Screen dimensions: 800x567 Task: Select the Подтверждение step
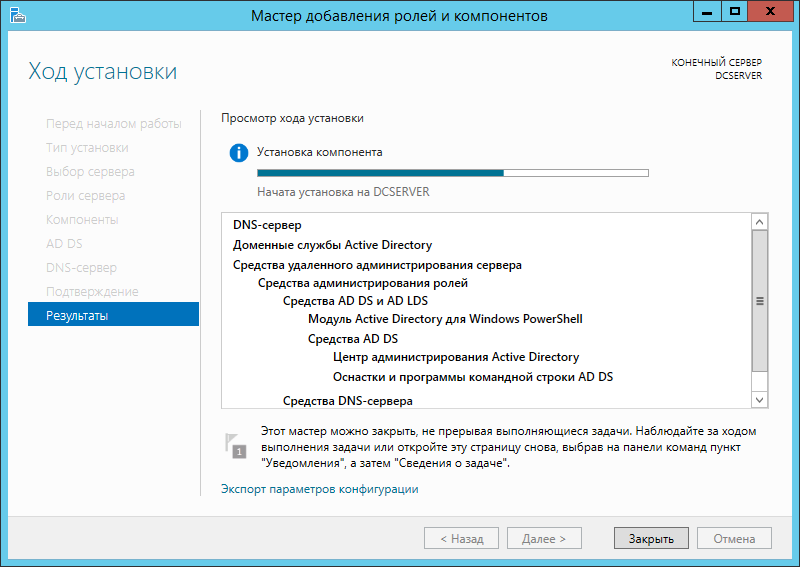point(92,291)
